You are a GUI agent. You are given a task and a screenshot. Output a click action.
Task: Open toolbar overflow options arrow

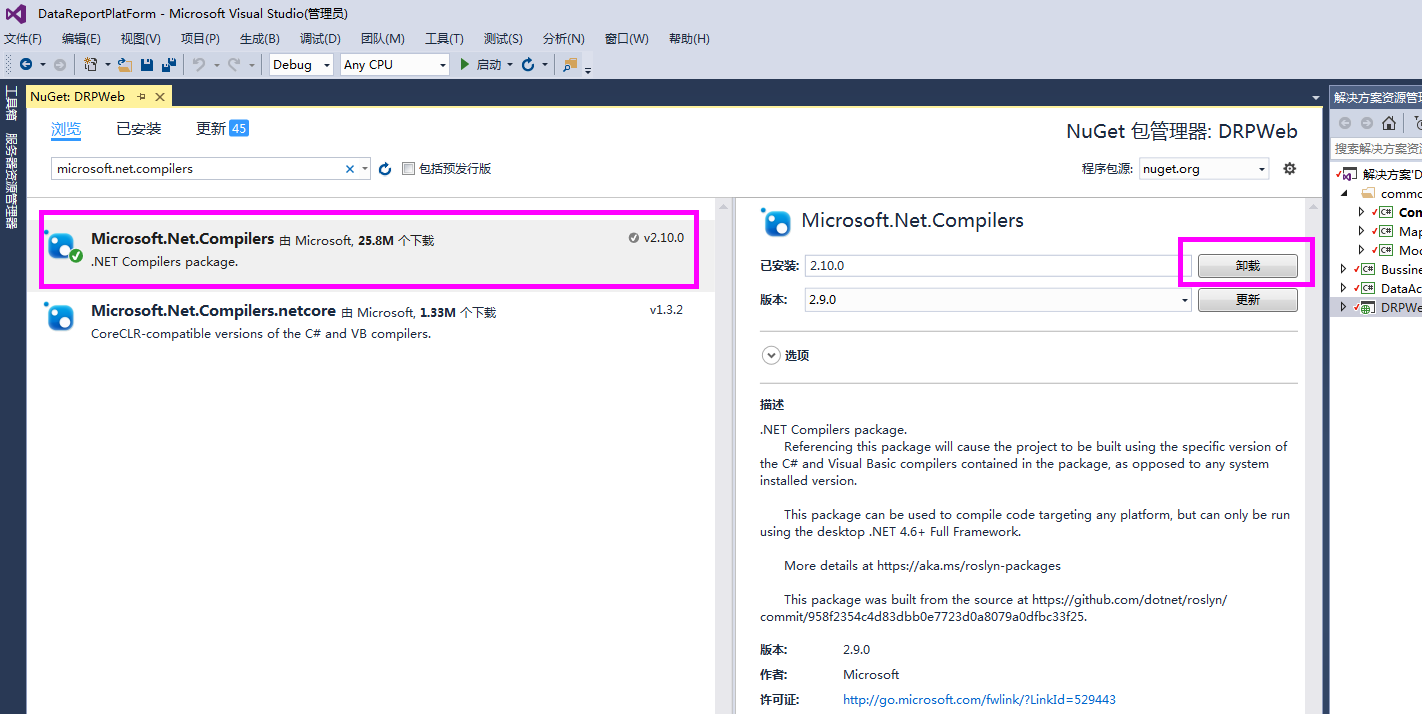pyautogui.click(x=588, y=69)
